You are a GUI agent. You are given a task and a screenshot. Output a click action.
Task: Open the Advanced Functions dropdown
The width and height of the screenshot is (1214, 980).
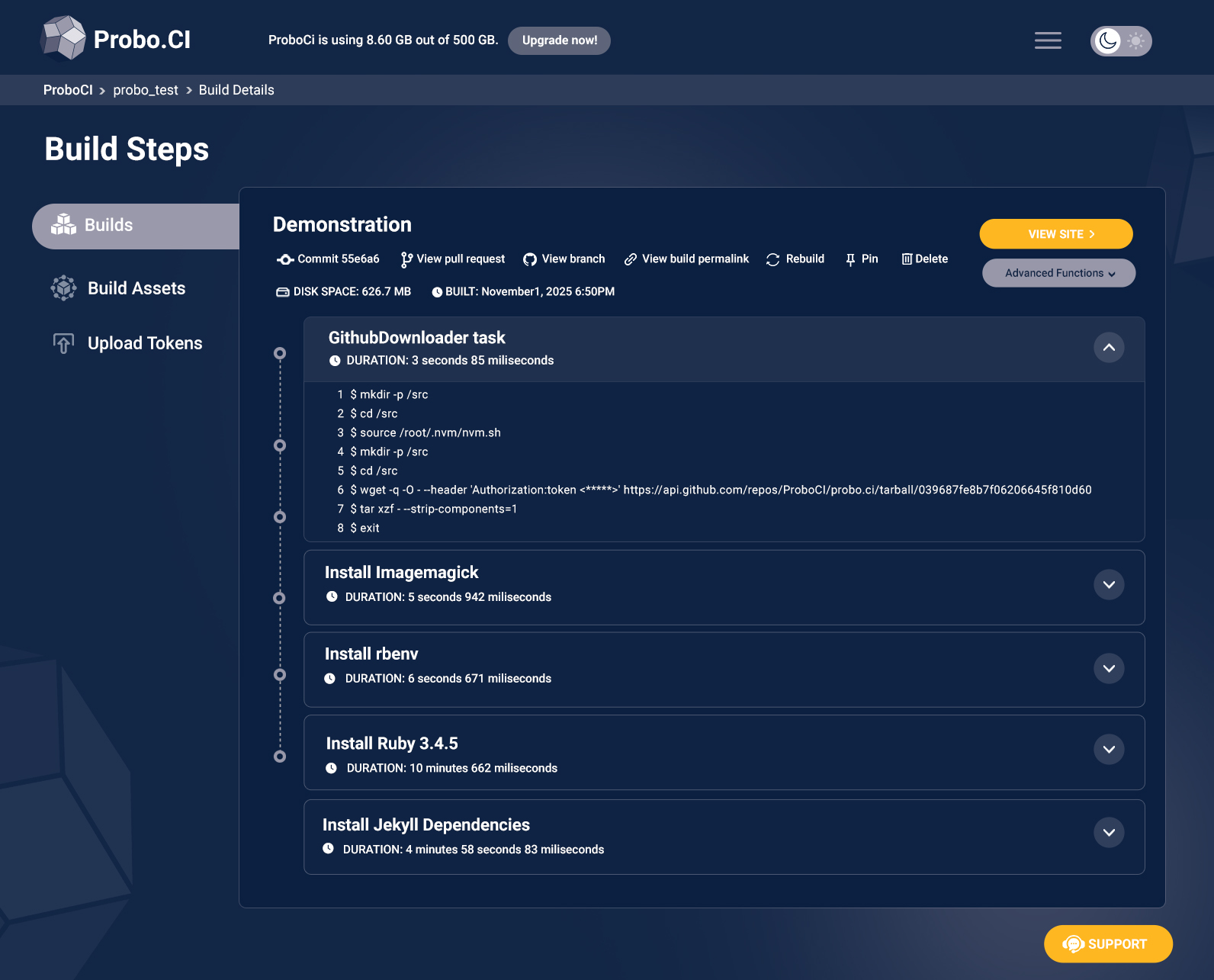coord(1058,273)
